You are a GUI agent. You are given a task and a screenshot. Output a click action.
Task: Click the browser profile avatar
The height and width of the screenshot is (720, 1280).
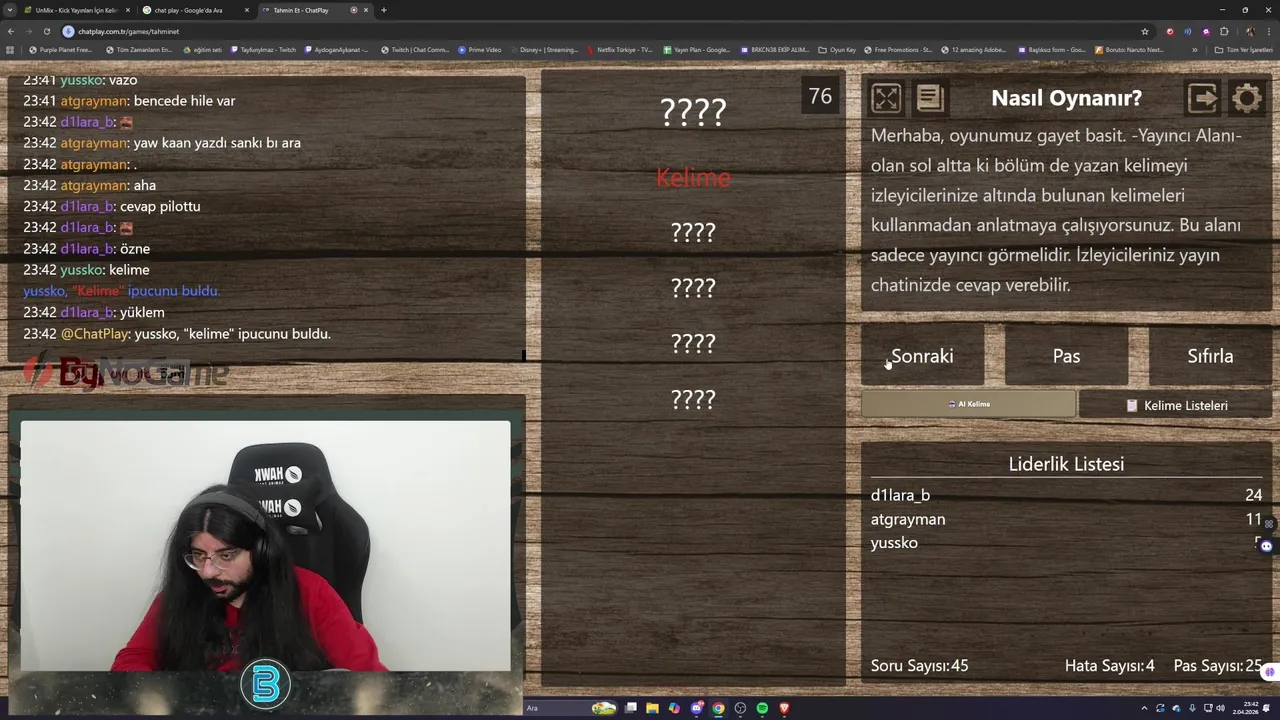[x=1250, y=31]
